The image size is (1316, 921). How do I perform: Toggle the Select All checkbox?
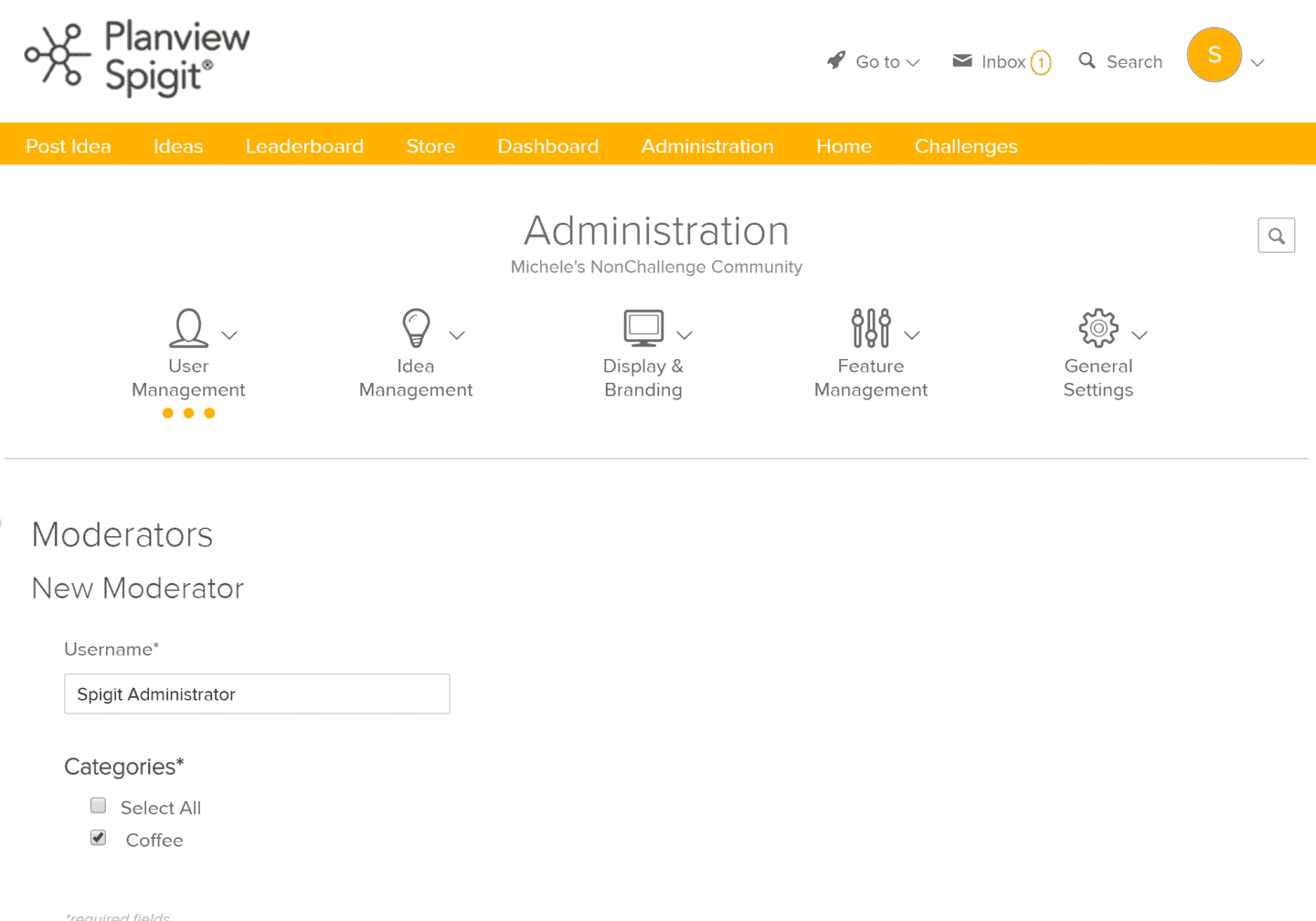98,805
